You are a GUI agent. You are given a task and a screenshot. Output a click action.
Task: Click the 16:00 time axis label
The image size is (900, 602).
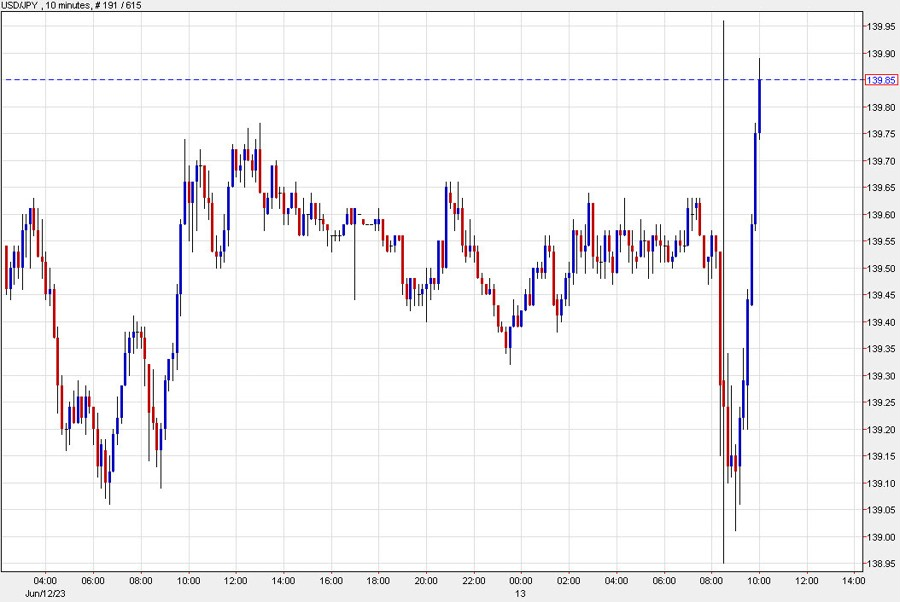click(331, 580)
